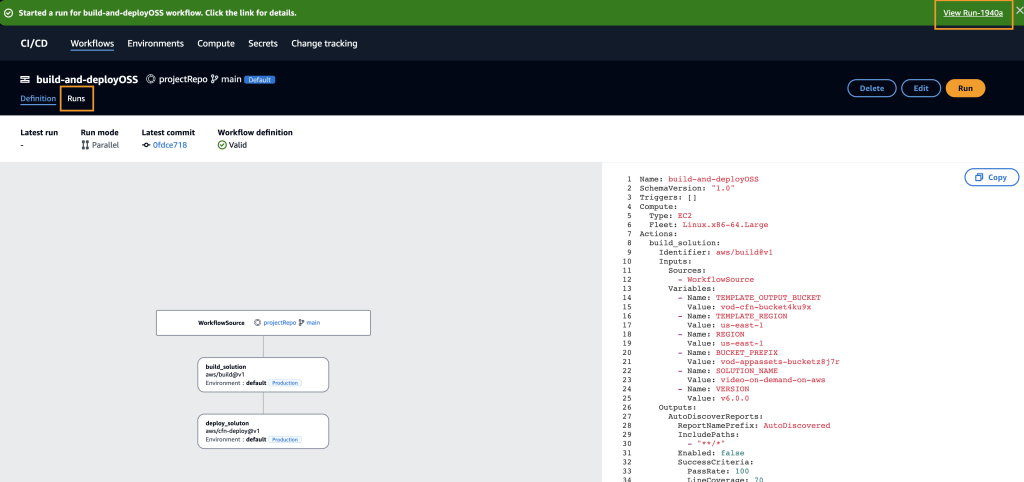Open the Compute tab
Screen dimensions: 1024x482
coord(216,44)
